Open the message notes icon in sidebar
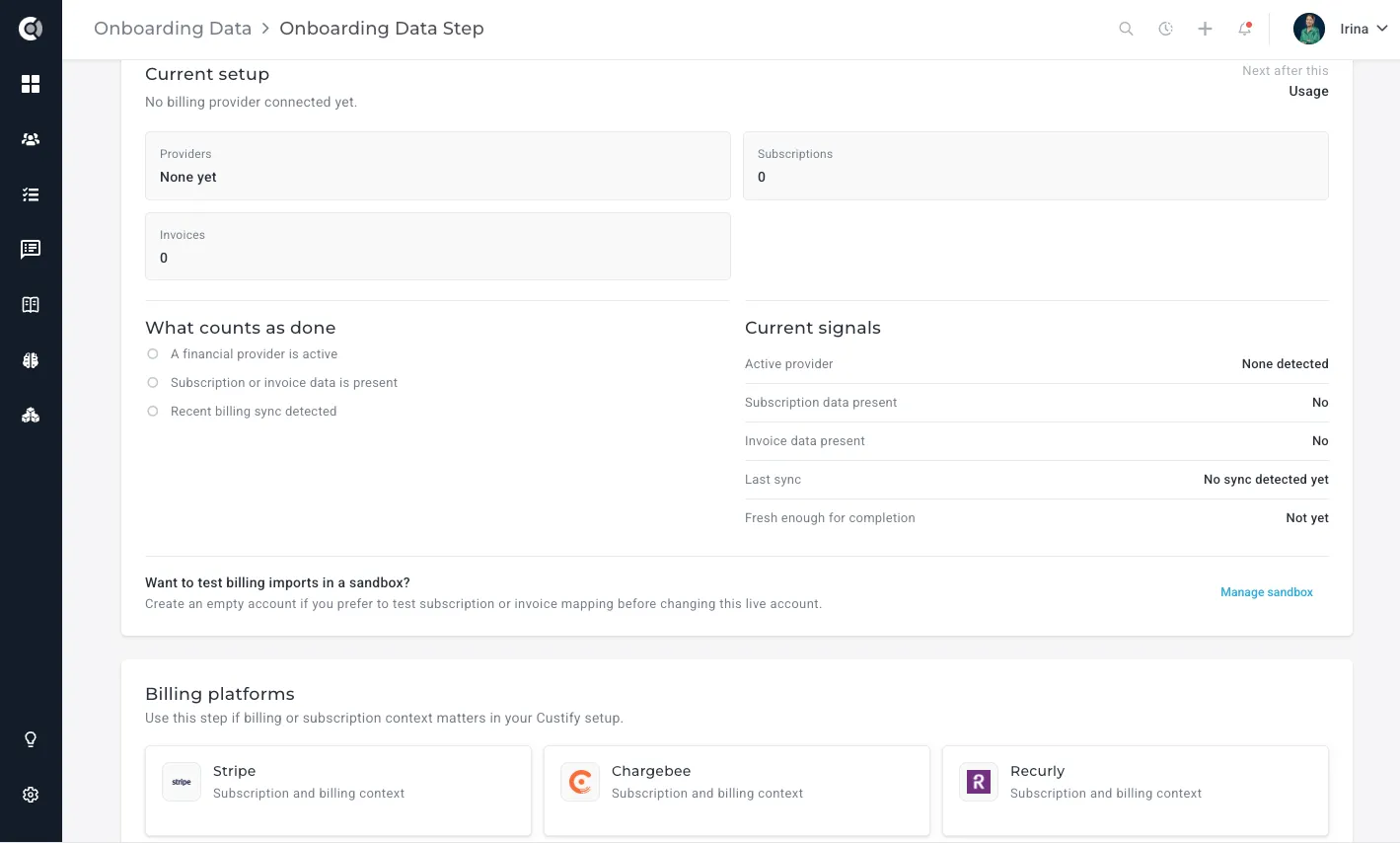Image resolution: width=1400 pixels, height=843 pixels. [x=31, y=250]
